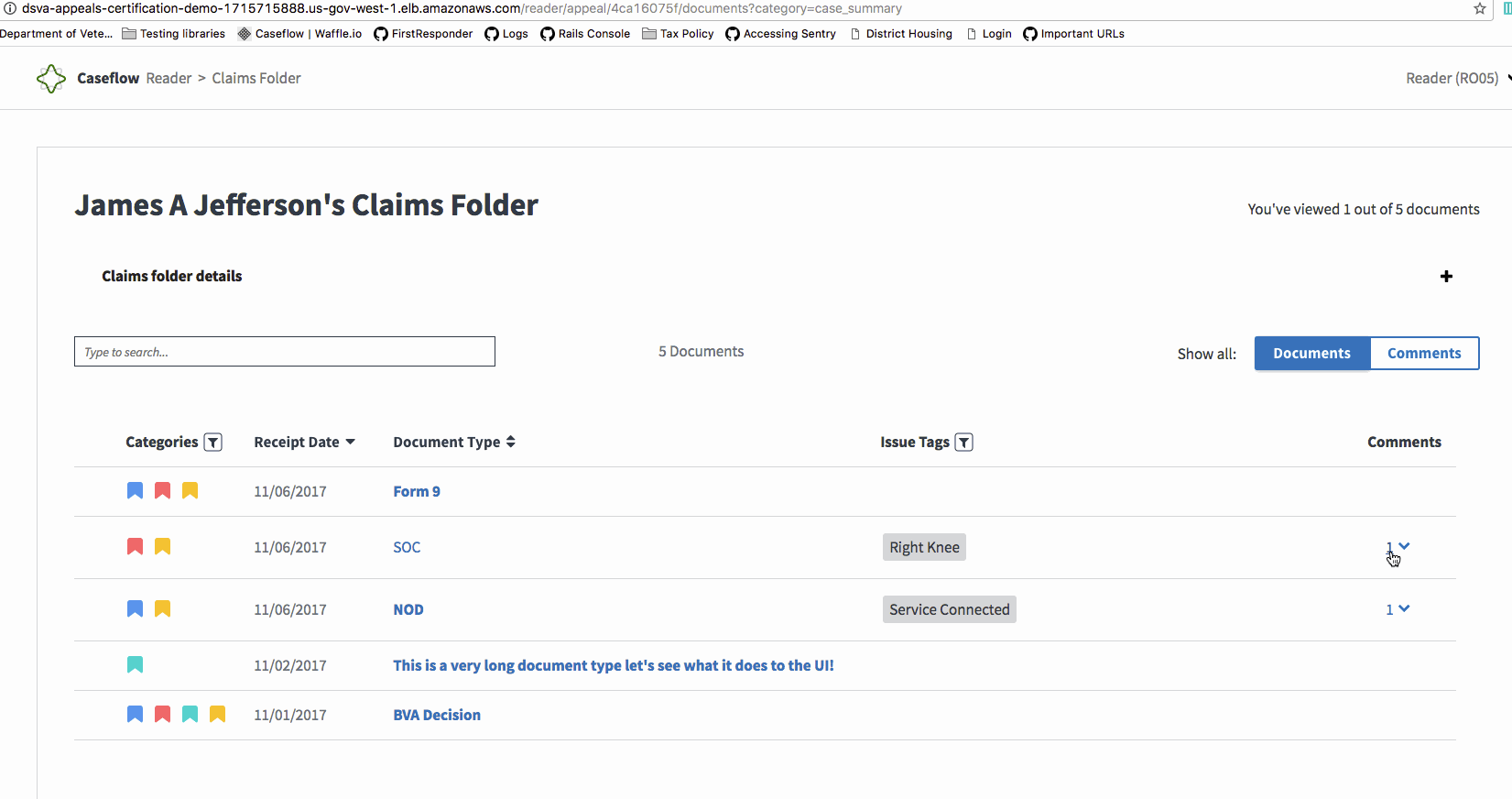1512x799 pixels.
Task: Open the Important URLs bookmark
Action: 1073,34
